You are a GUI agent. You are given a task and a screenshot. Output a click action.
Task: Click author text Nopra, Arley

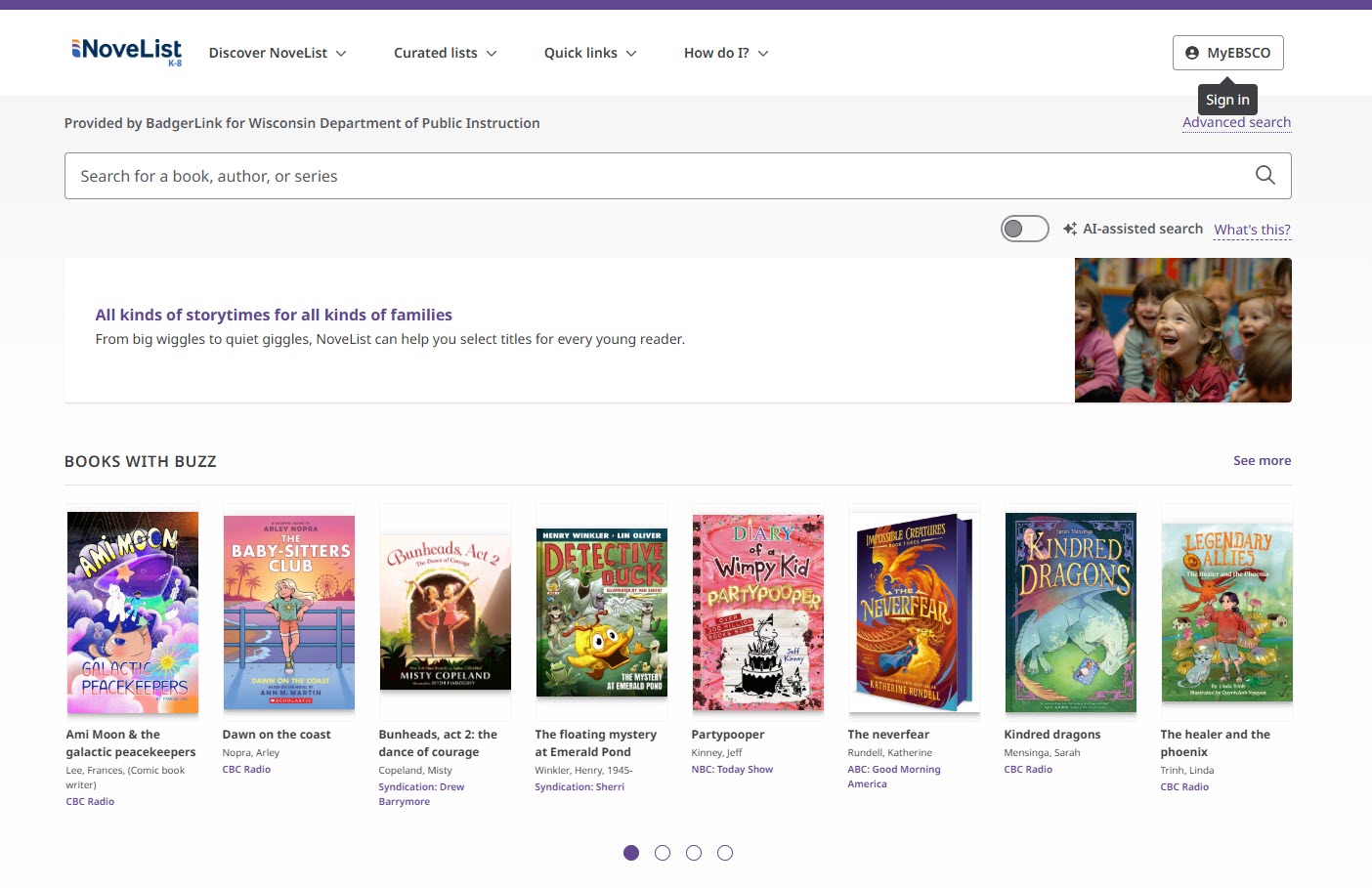[251, 753]
